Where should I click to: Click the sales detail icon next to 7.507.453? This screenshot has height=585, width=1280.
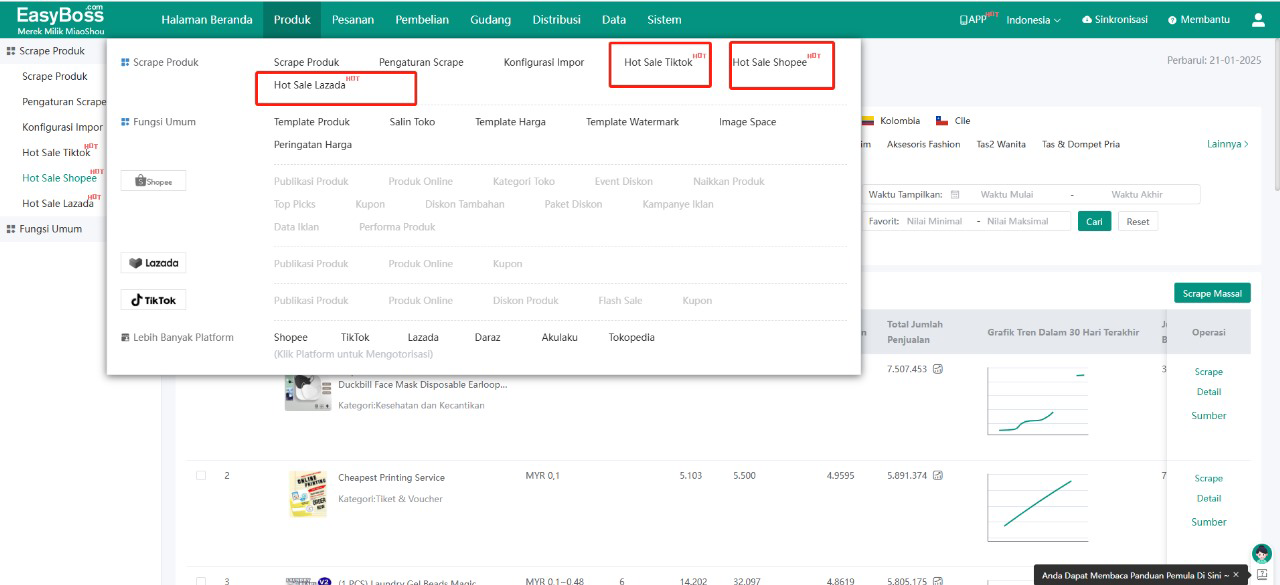pyautogui.click(x=938, y=369)
